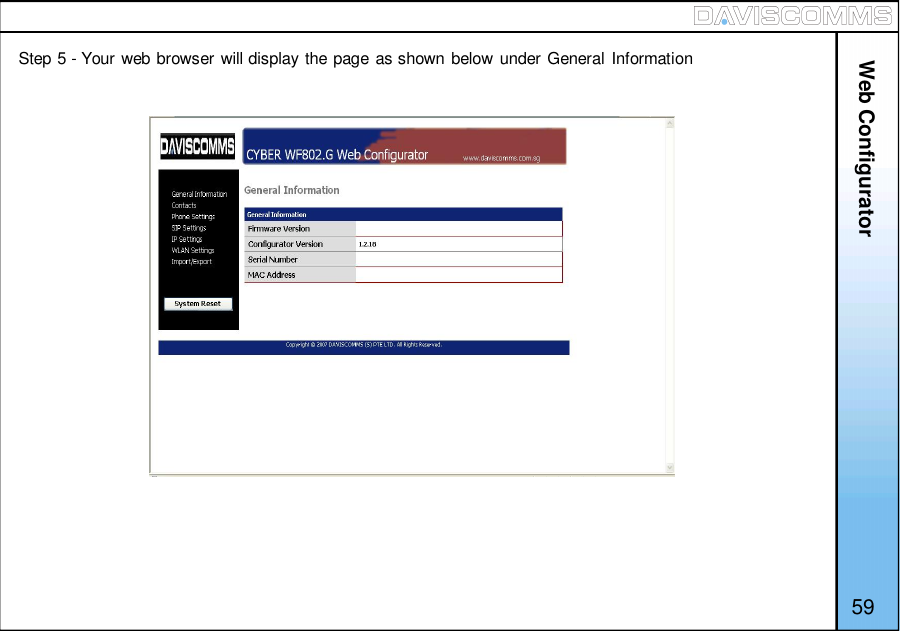Open IP Settings from the left menu
Viewport: 900px width, 631px height.
[x=187, y=239]
